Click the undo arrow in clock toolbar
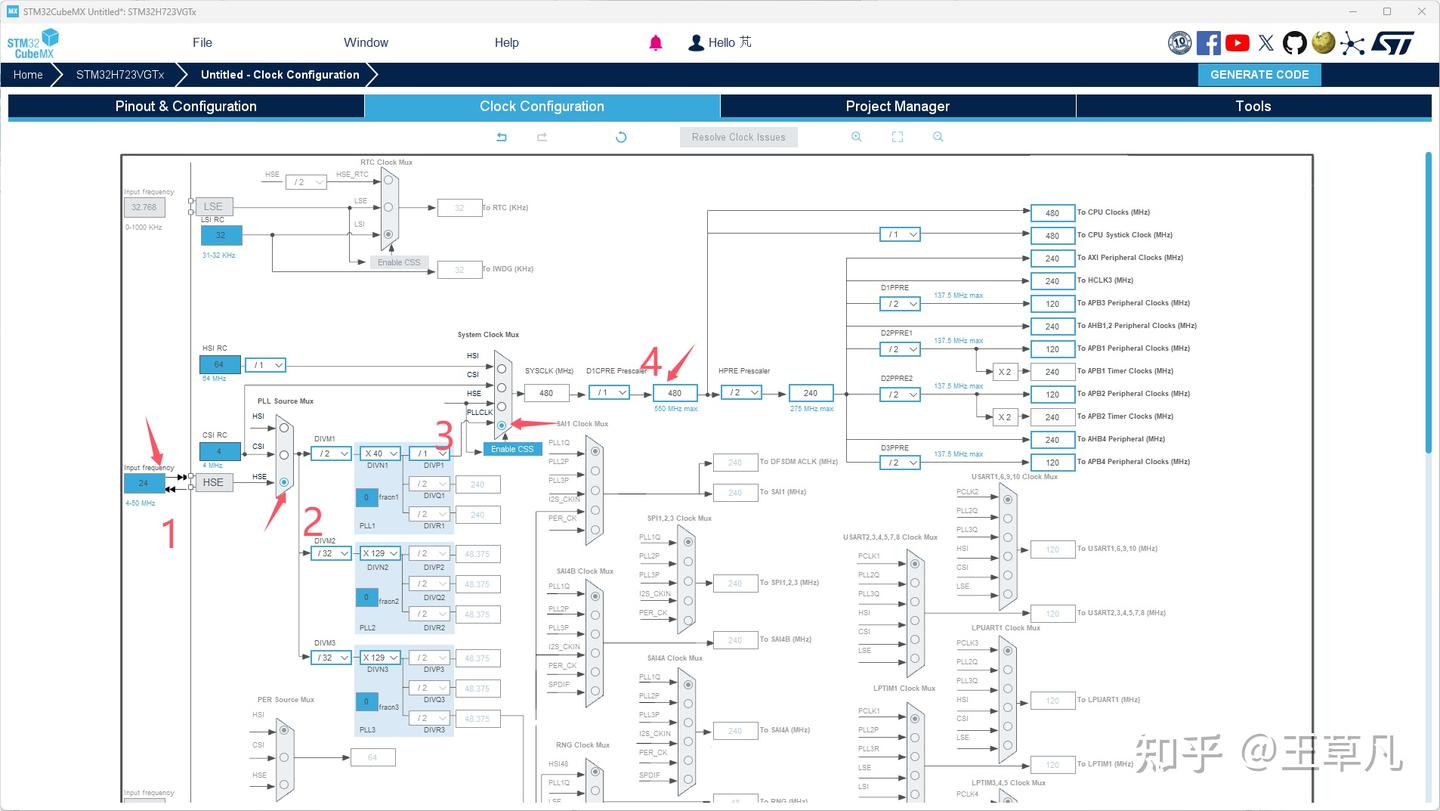Screen dimensions: 1440x811 tap(502, 137)
